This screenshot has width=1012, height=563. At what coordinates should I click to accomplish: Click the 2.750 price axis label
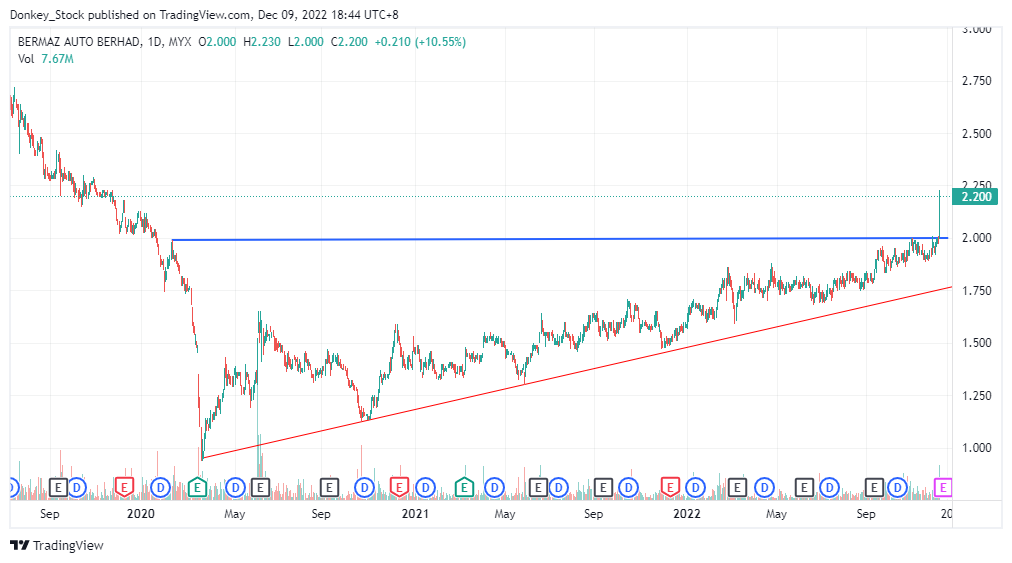tap(977, 81)
